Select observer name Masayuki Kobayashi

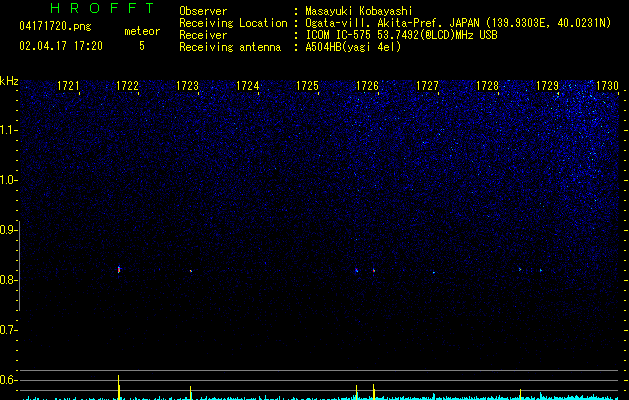(359, 11)
